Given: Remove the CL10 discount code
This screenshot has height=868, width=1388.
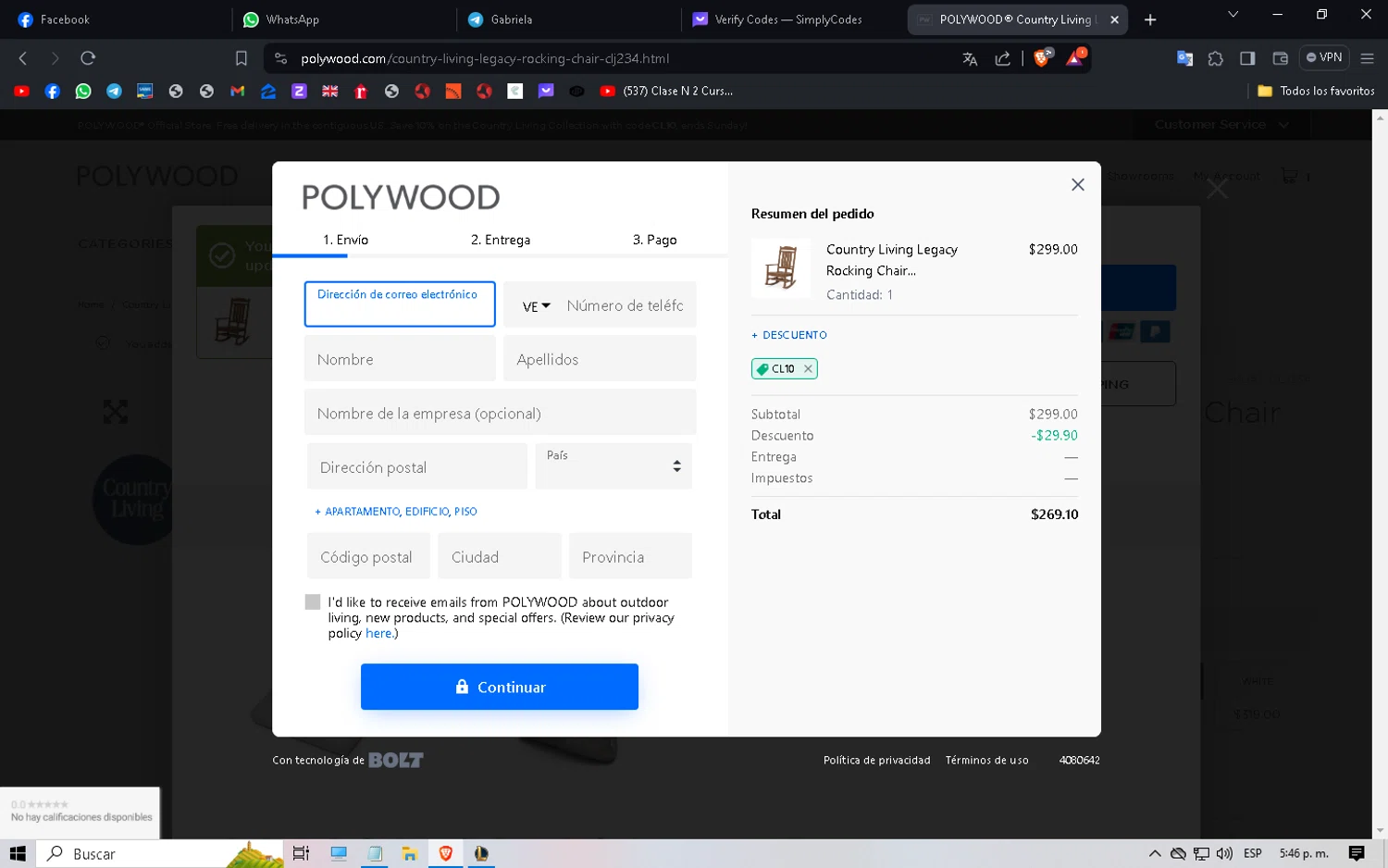Looking at the screenshot, I should tap(808, 368).
